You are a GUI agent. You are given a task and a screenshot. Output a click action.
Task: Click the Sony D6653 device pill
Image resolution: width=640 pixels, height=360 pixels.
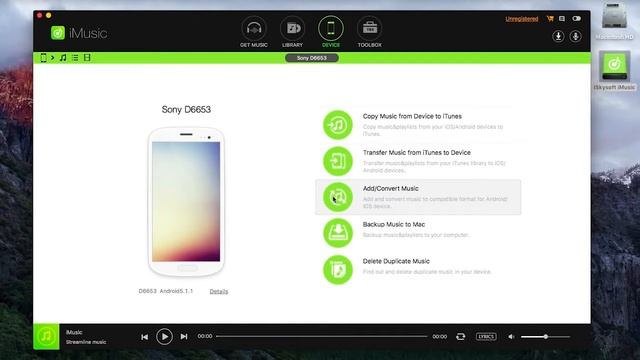pyautogui.click(x=312, y=58)
